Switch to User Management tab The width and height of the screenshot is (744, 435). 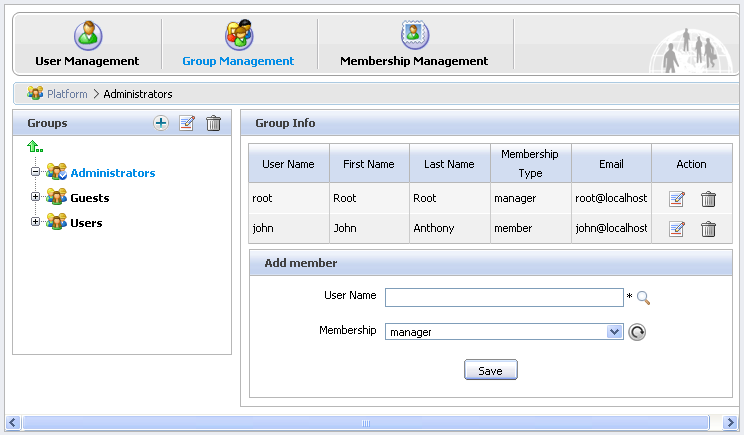pyautogui.click(x=86, y=46)
